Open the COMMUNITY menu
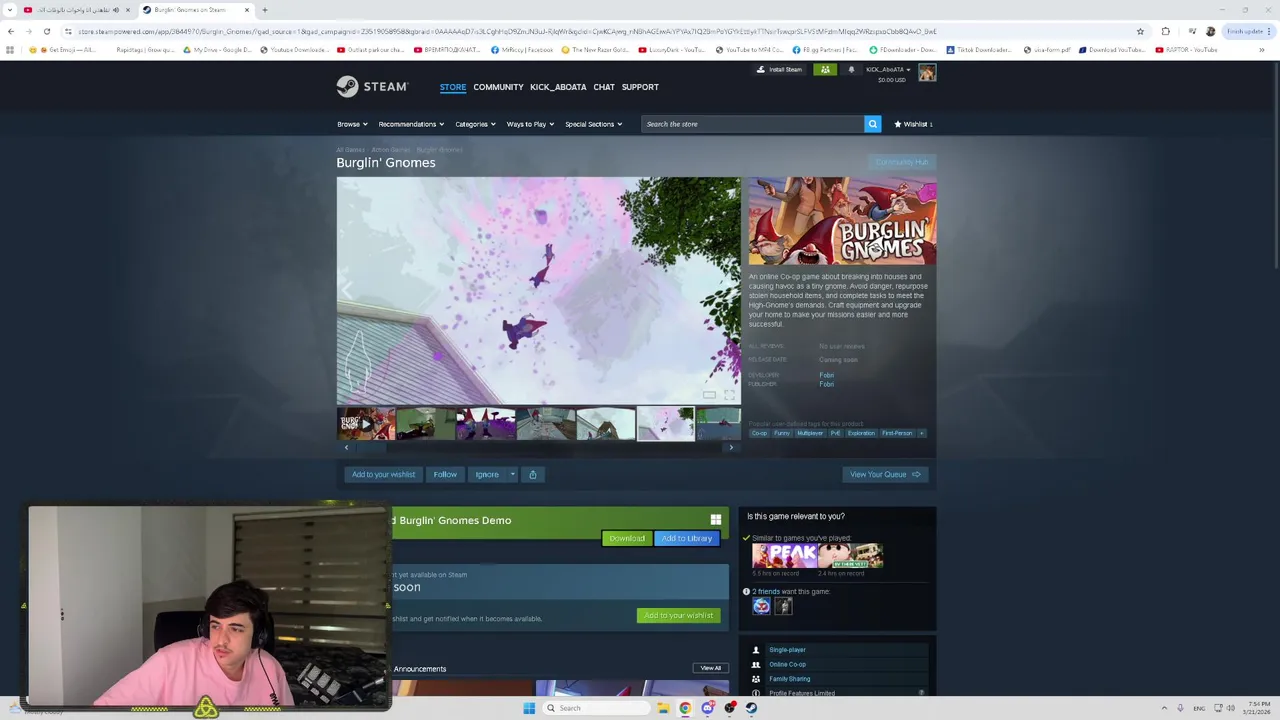 (498, 87)
